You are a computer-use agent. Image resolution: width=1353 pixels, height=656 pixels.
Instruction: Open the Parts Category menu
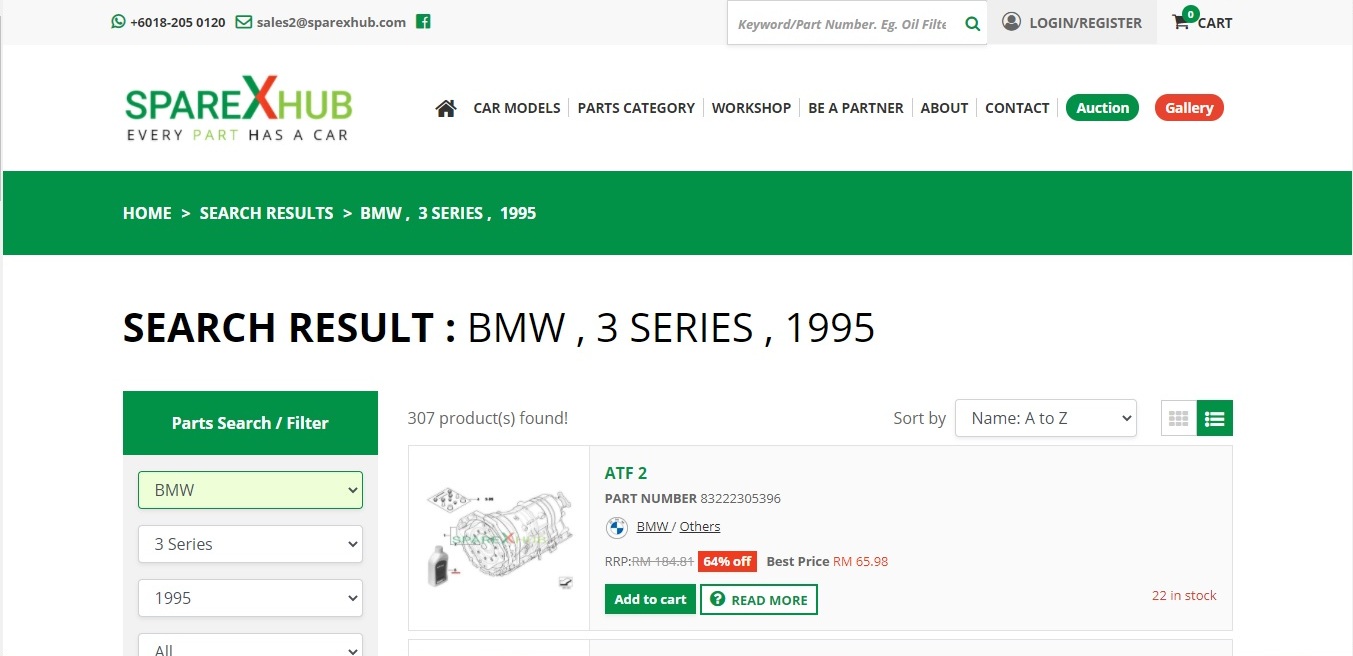point(636,108)
